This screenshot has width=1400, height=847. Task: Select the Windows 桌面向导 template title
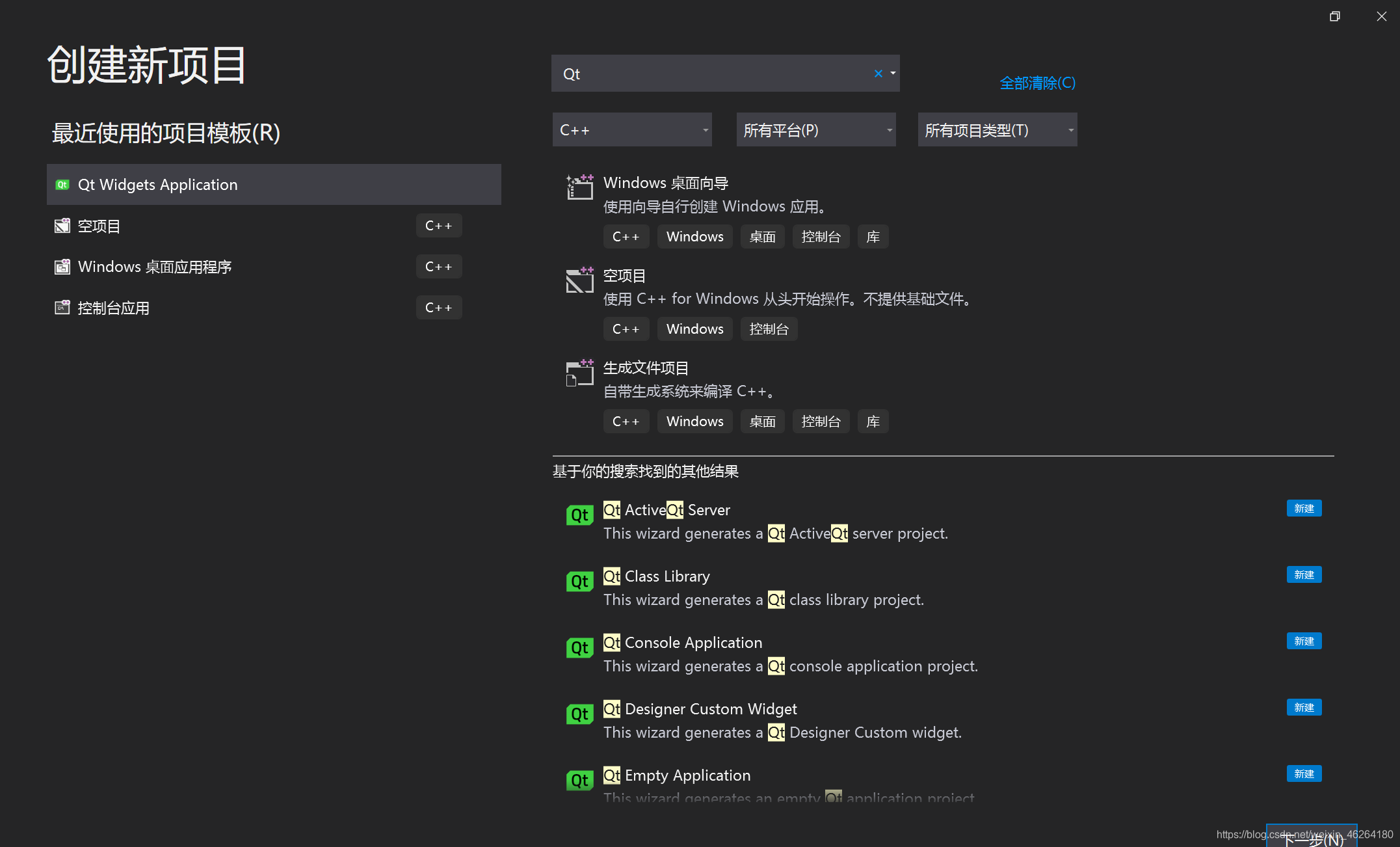pyautogui.click(x=666, y=183)
